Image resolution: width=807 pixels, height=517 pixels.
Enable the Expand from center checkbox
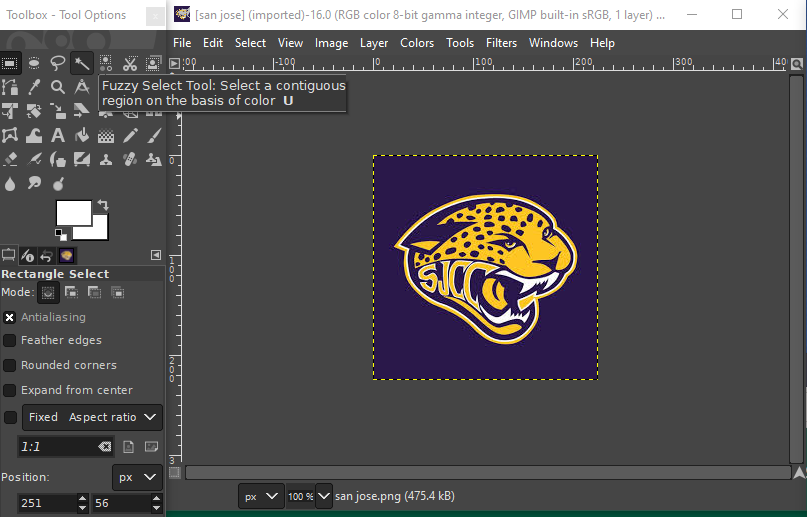click(9, 390)
